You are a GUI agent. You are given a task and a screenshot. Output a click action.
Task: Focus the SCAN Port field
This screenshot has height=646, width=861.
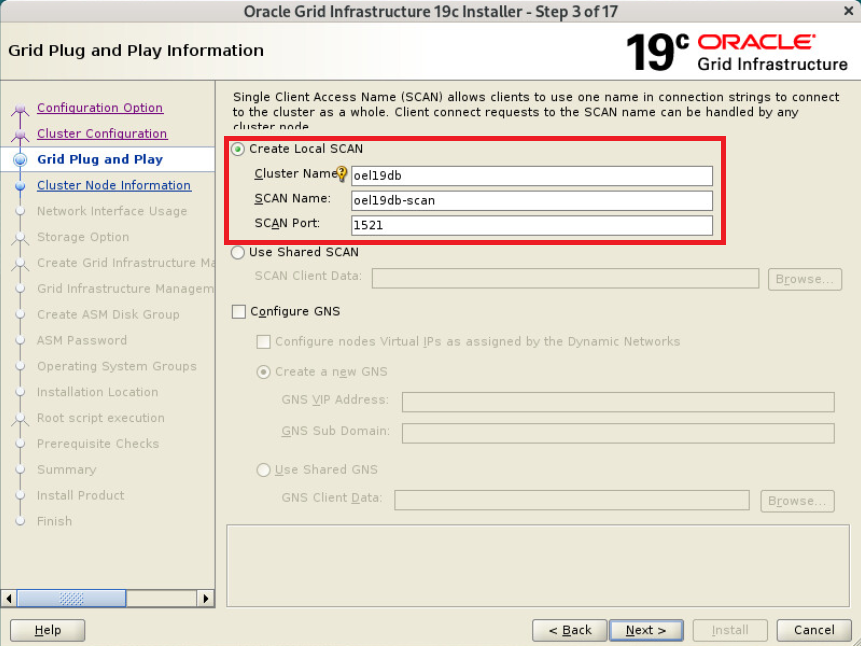[532, 225]
